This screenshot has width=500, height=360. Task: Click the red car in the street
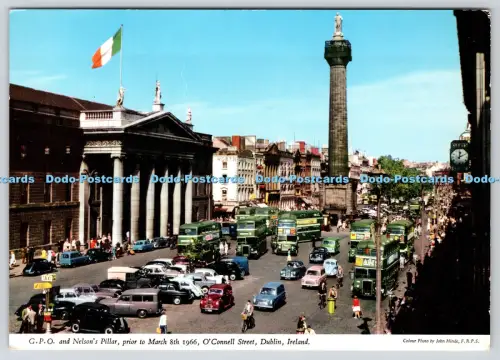click(217, 298)
